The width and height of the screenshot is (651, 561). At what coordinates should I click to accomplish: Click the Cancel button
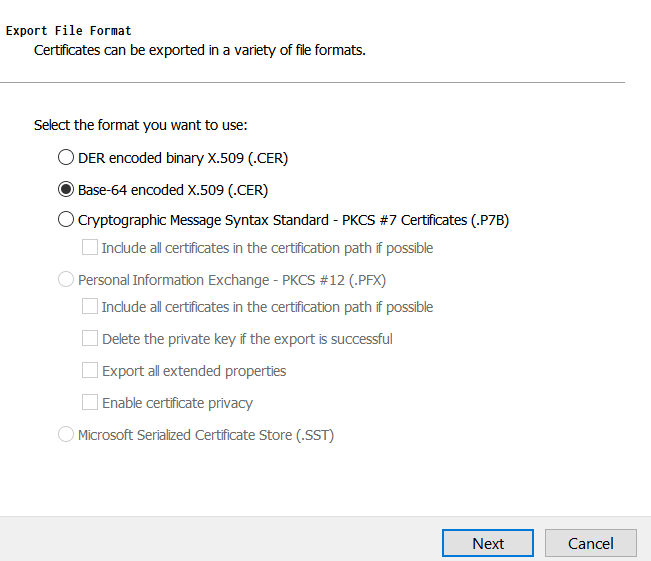pos(591,543)
